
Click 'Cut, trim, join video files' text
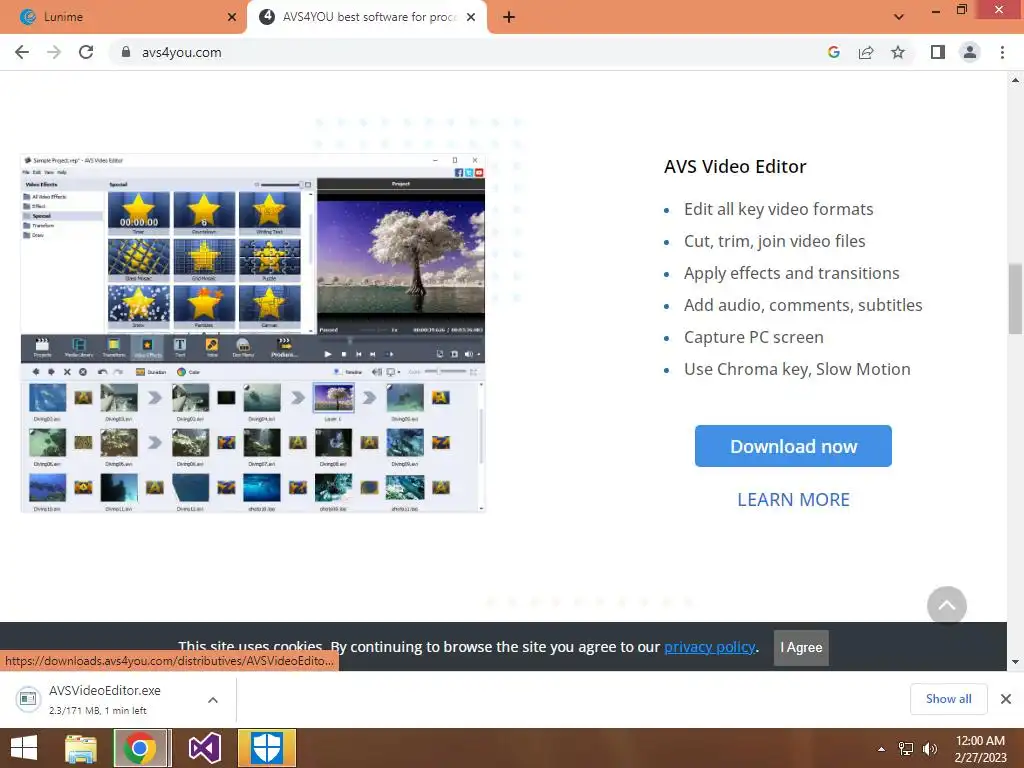pos(775,241)
